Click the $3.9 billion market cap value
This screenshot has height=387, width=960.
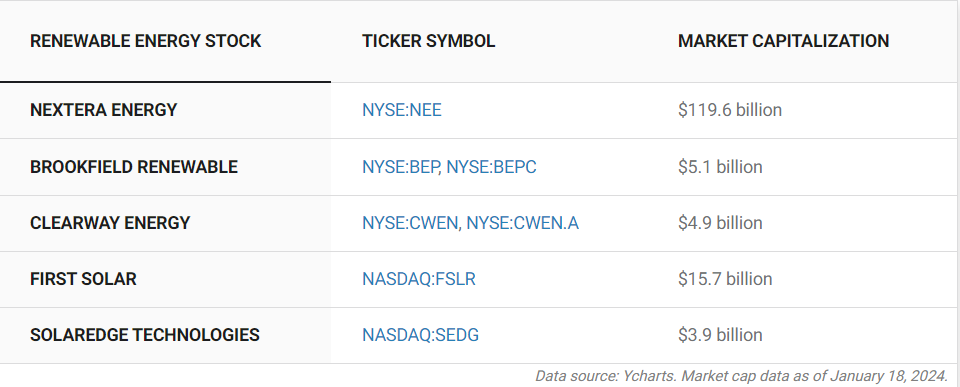[x=720, y=335]
